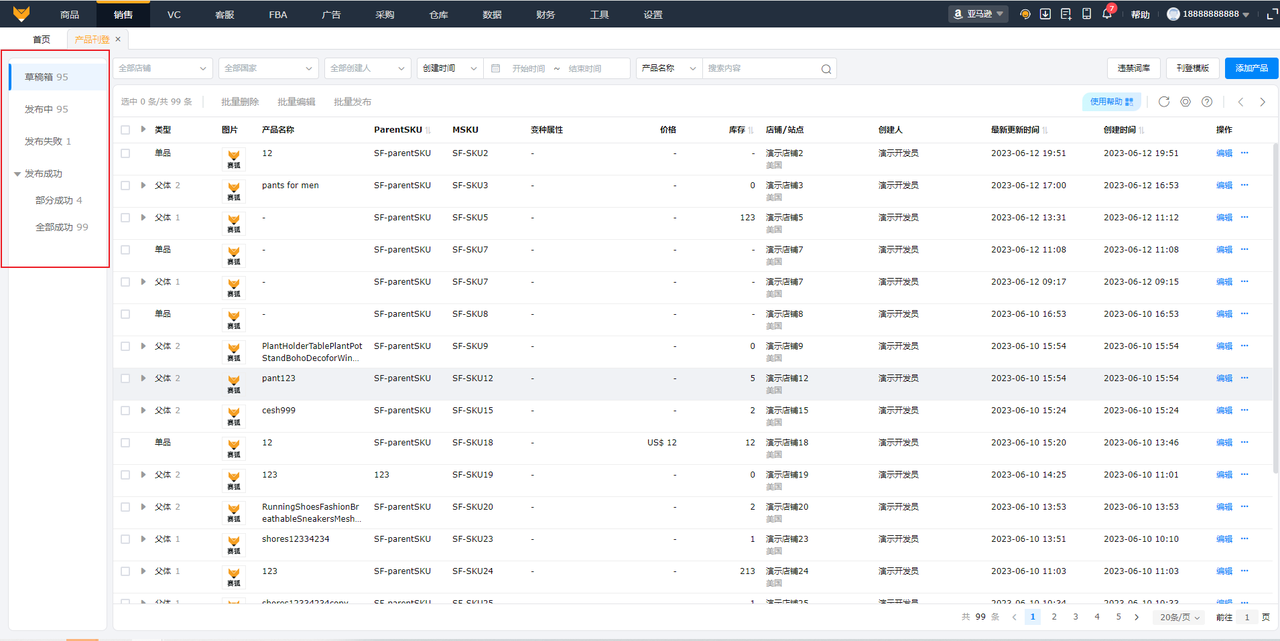
Task: Toggle the select-all checkbox in table header
Action: [x=125, y=130]
